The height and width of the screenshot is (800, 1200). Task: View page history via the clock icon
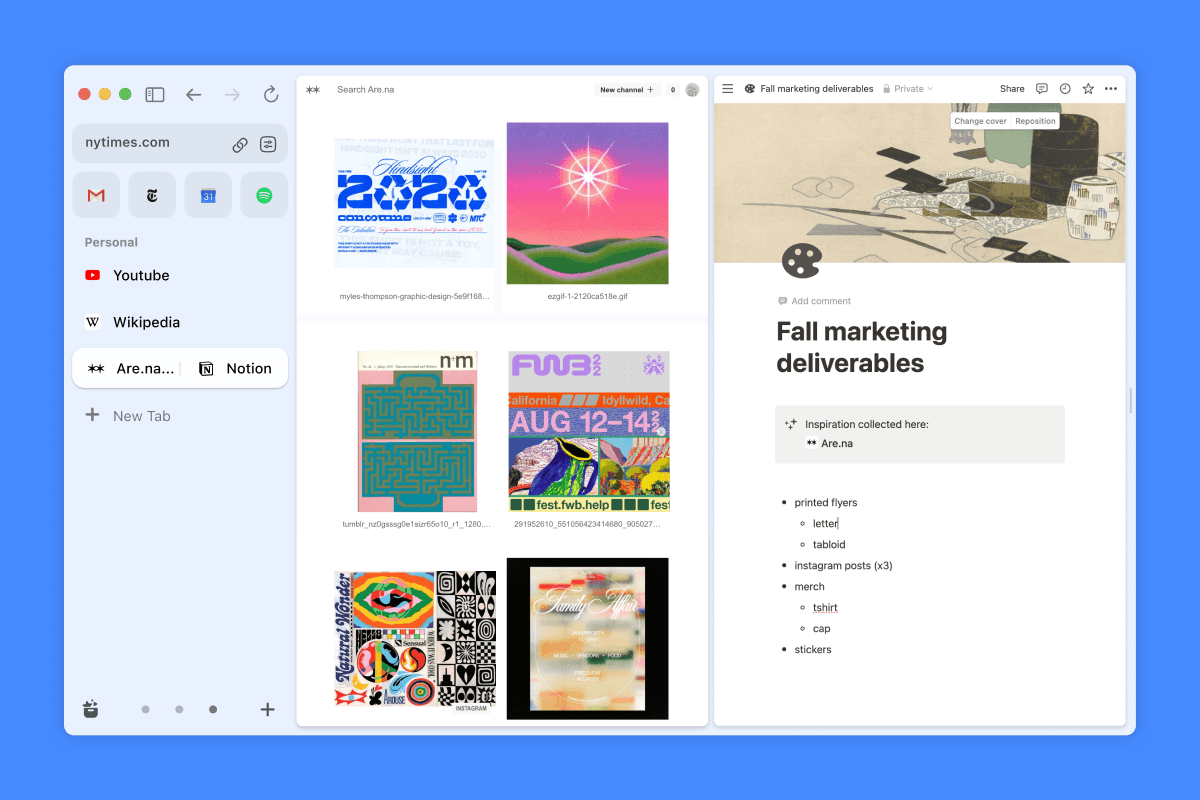tap(1064, 88)
